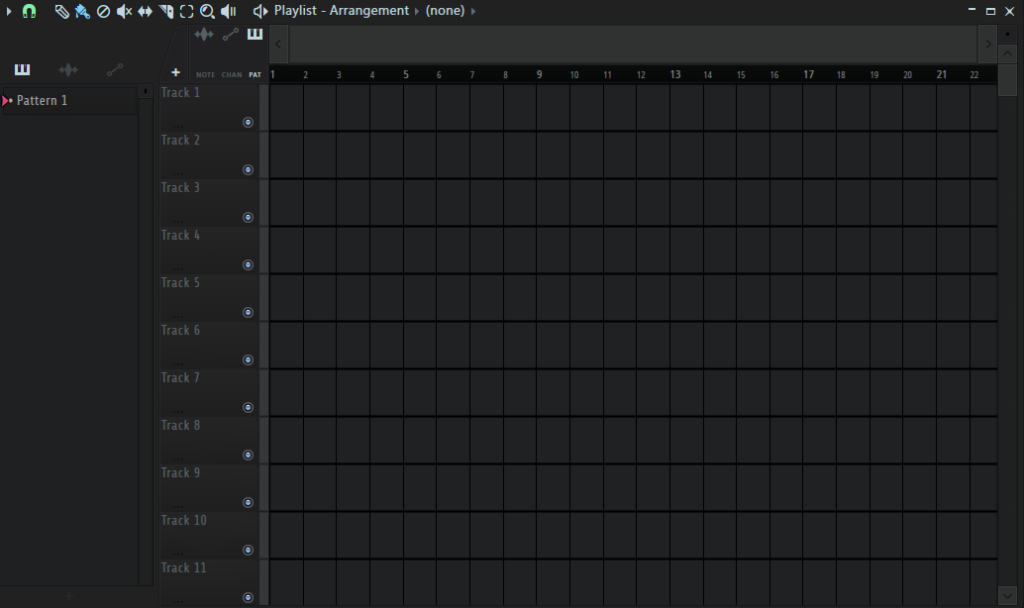Click the Playback speaker tool
The width and height of the screenshot is (1024, 608).
(x=229, y=11)
